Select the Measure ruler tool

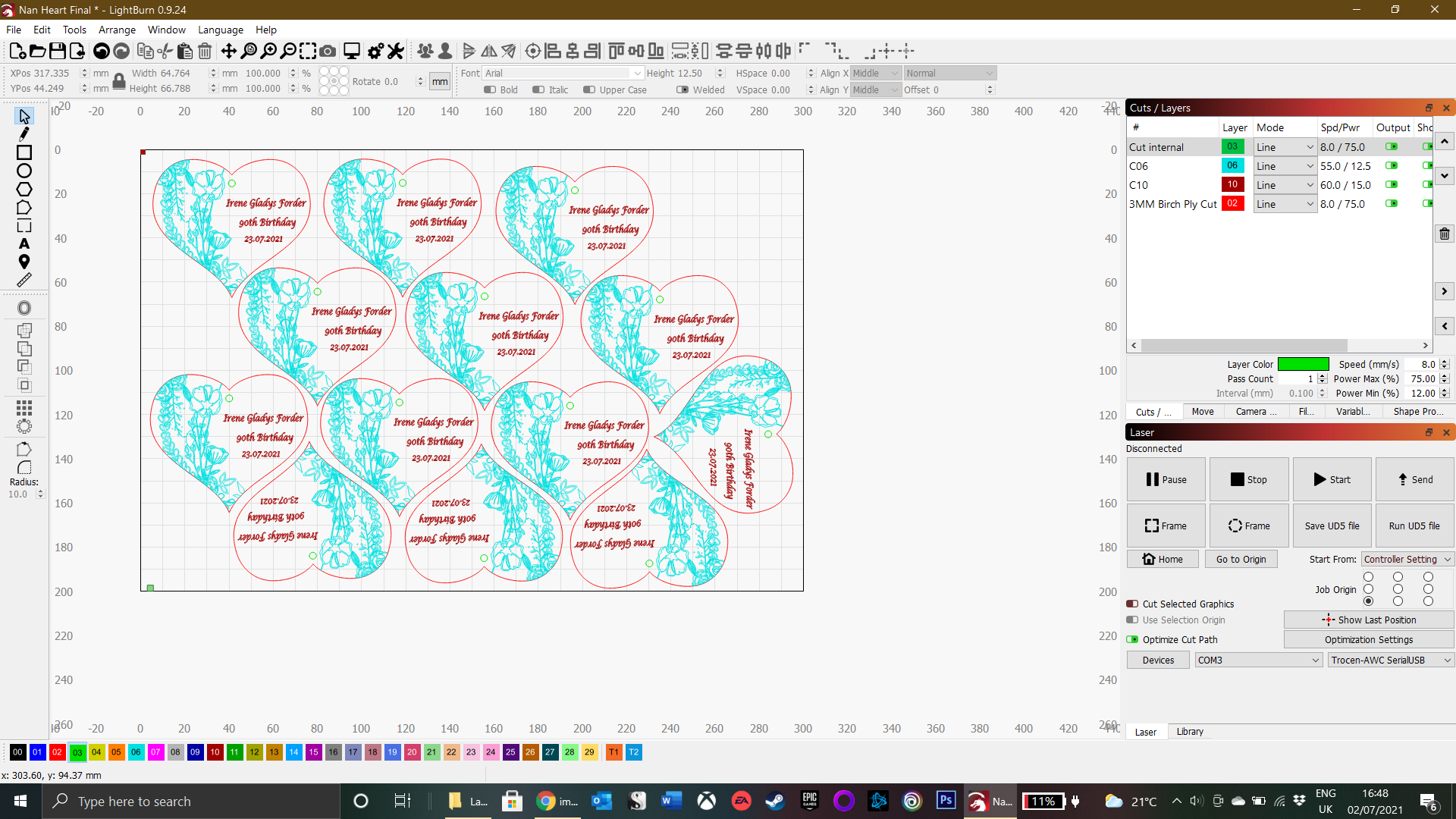click(x=24, y=280)
